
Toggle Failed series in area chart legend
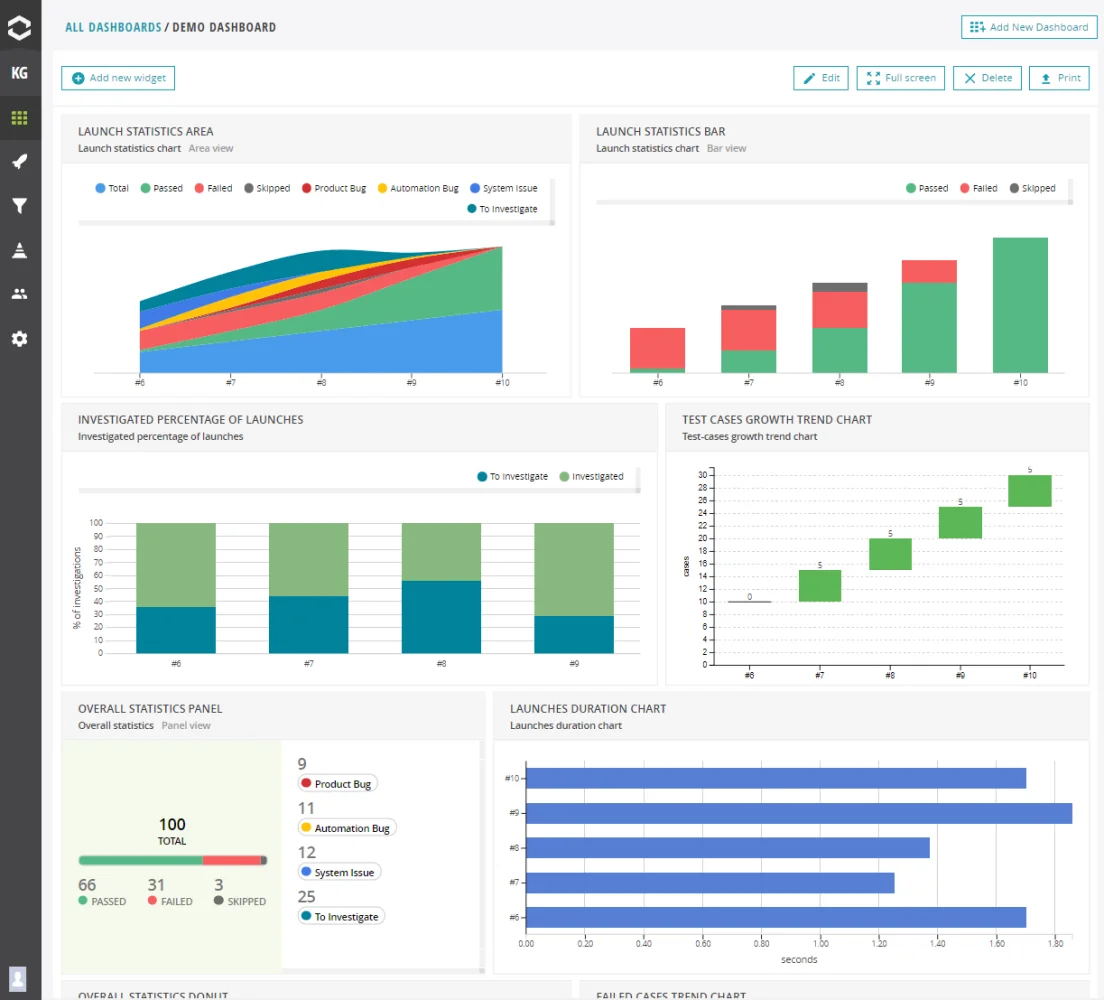point(213,188)
